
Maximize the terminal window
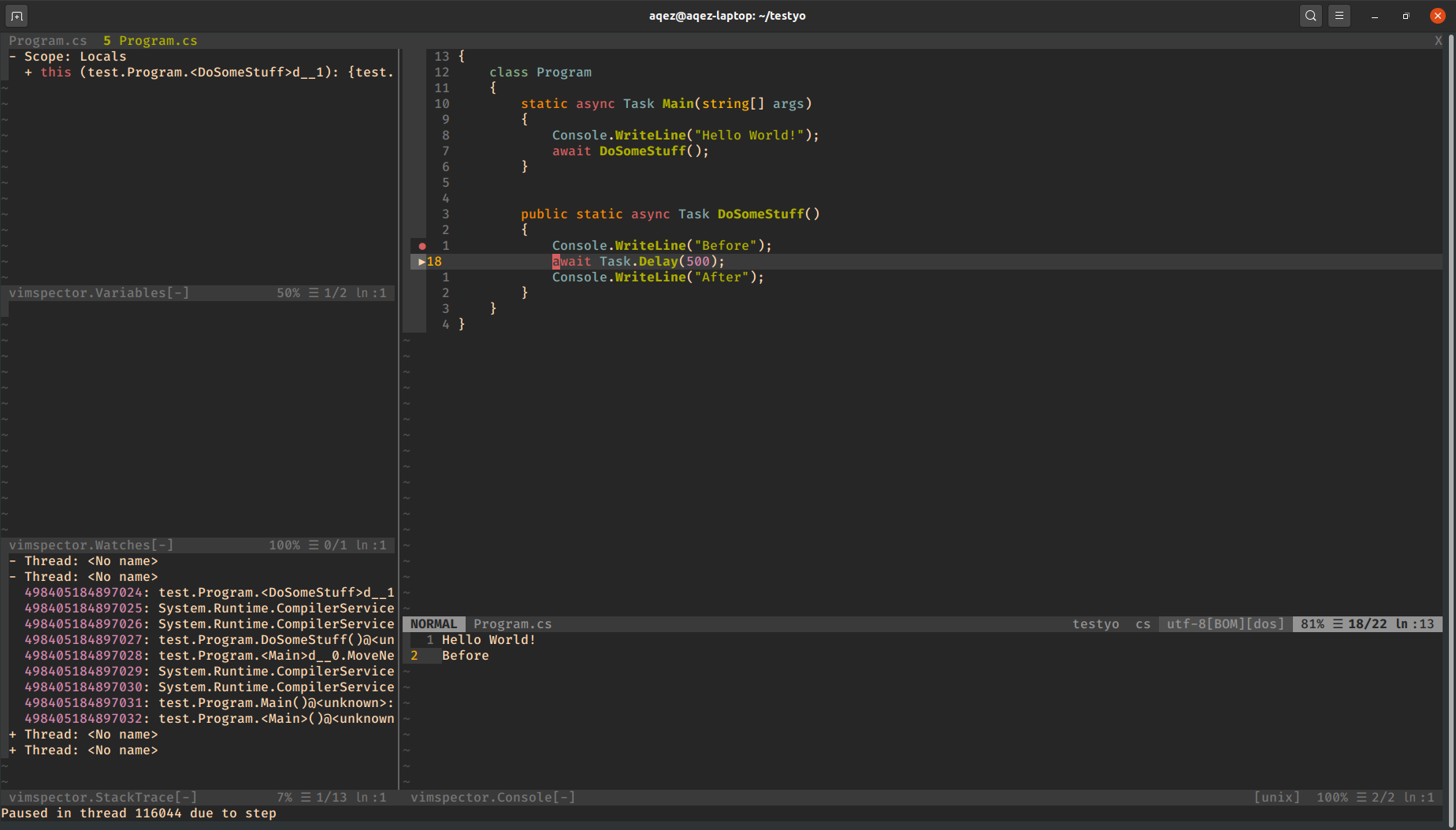[1406, 16]
